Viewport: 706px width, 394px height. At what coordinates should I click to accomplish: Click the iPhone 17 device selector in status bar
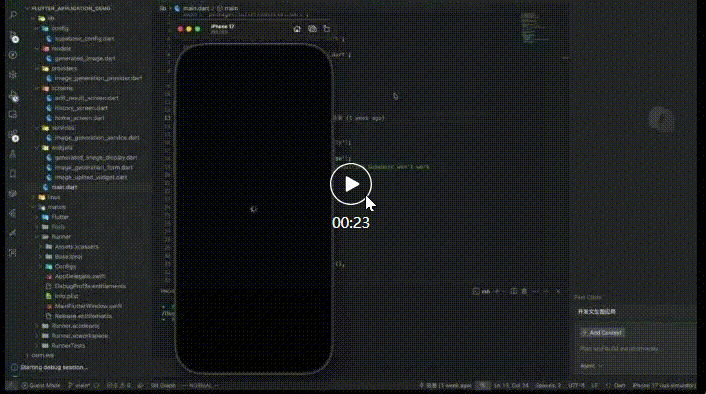coord(664,385)
